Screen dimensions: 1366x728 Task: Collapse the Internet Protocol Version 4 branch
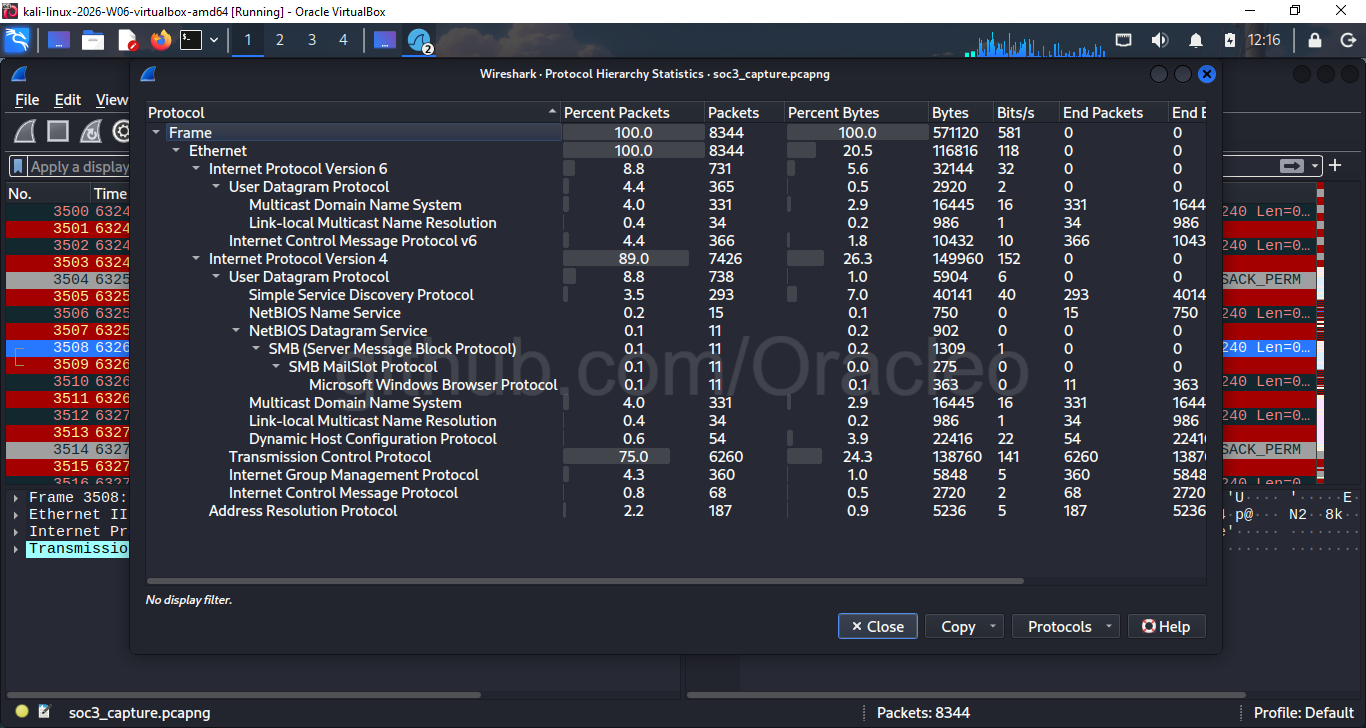point(196,258)
